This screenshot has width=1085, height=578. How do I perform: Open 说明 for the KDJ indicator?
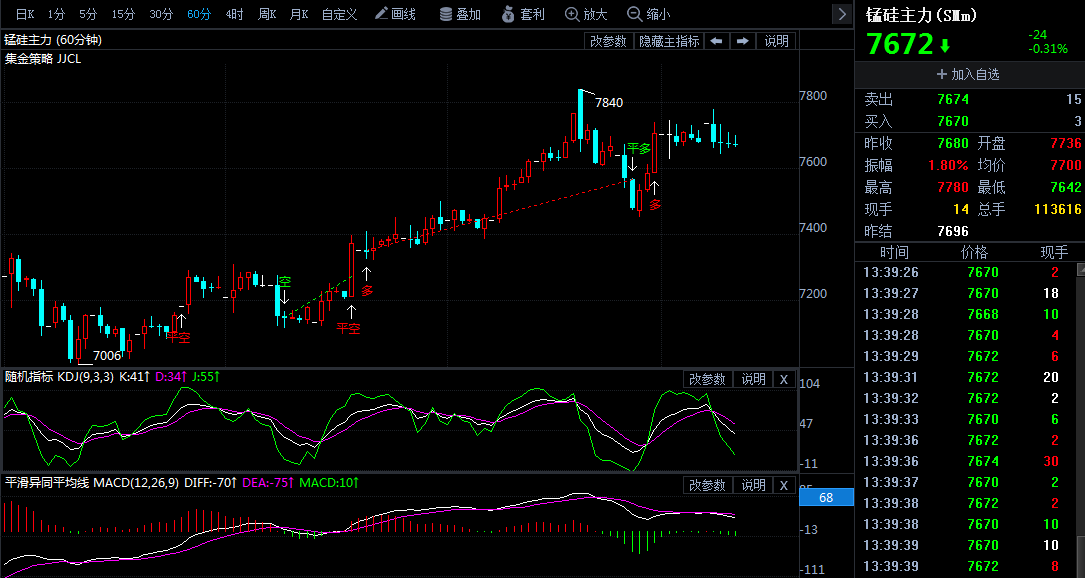[x=753, y=379]
